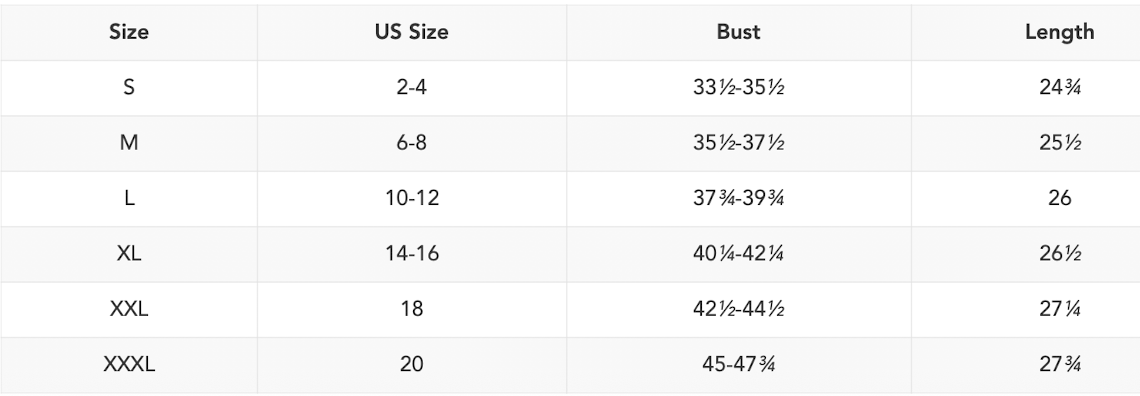
Task: Click the US Size column header
Action: click(412, 32)
